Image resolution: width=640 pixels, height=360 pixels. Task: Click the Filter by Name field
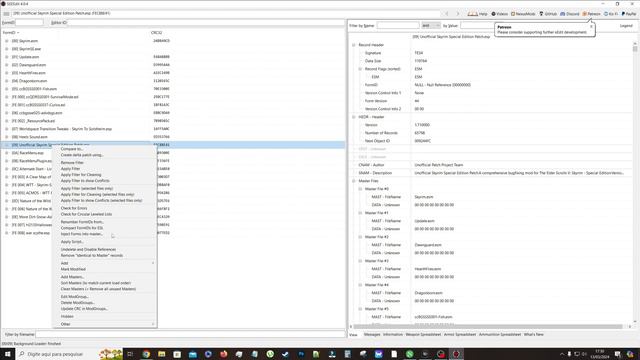398,25
